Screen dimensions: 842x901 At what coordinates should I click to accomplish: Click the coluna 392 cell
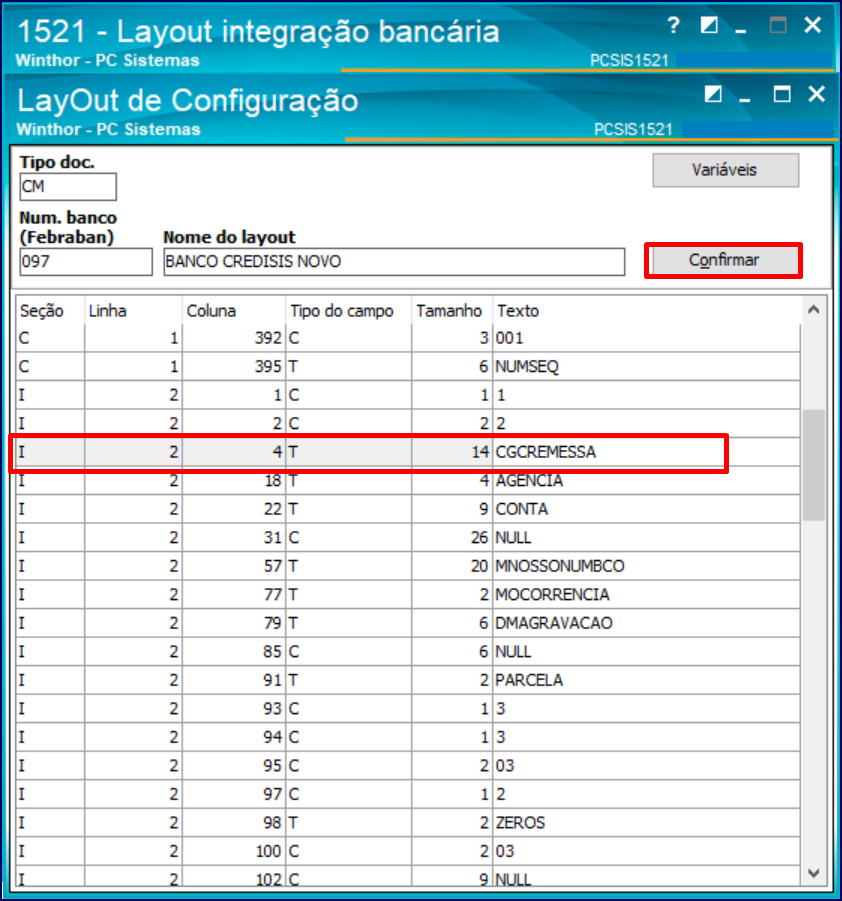(234, 338)
